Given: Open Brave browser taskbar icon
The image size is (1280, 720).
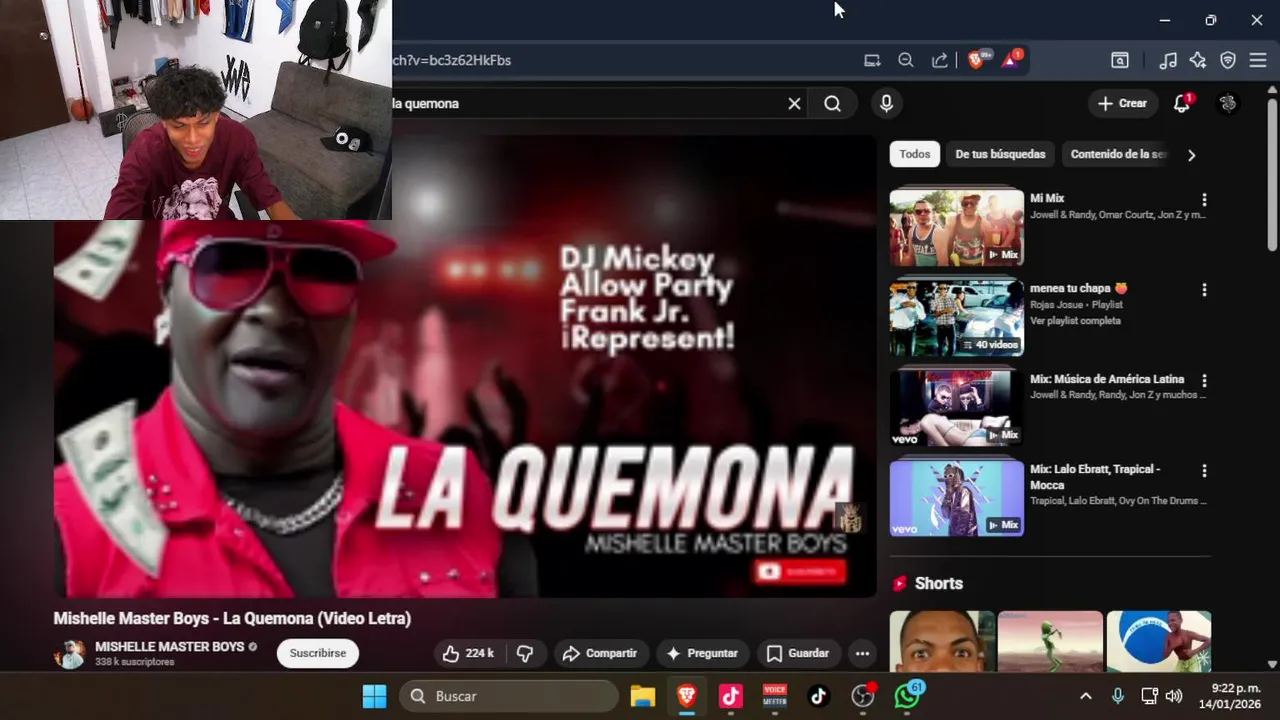Looking at the screenshot, I should pyautogui.click(x=687, y=696).
